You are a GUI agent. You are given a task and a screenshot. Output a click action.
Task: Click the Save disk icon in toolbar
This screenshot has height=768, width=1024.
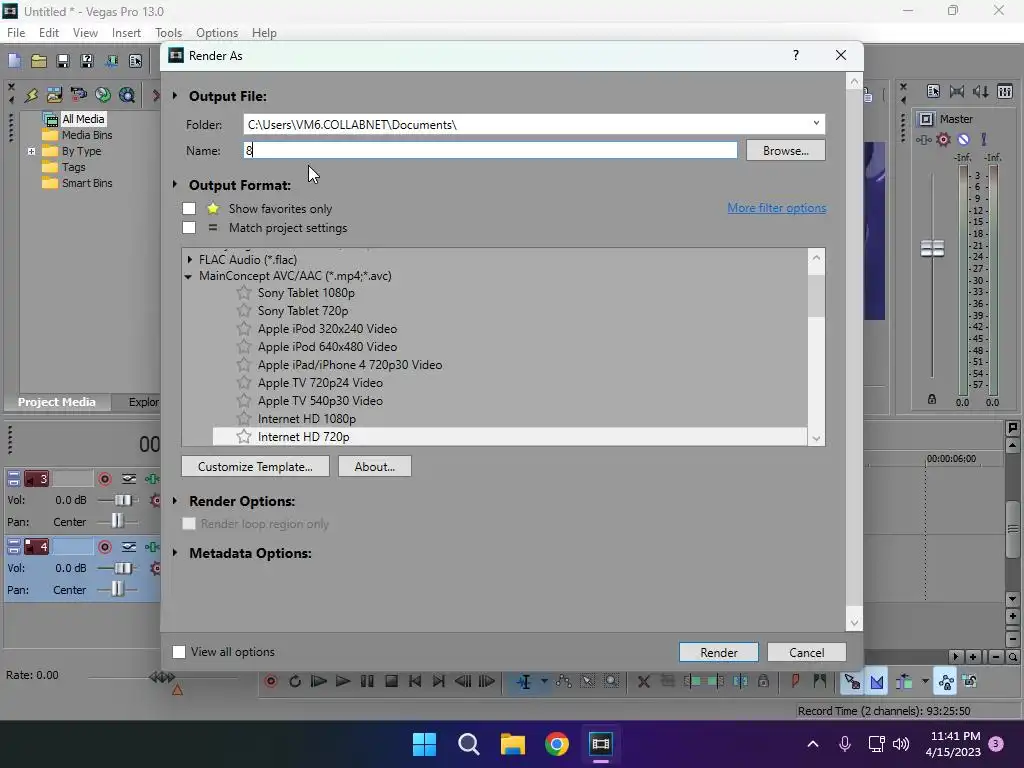tap(63, 61)
